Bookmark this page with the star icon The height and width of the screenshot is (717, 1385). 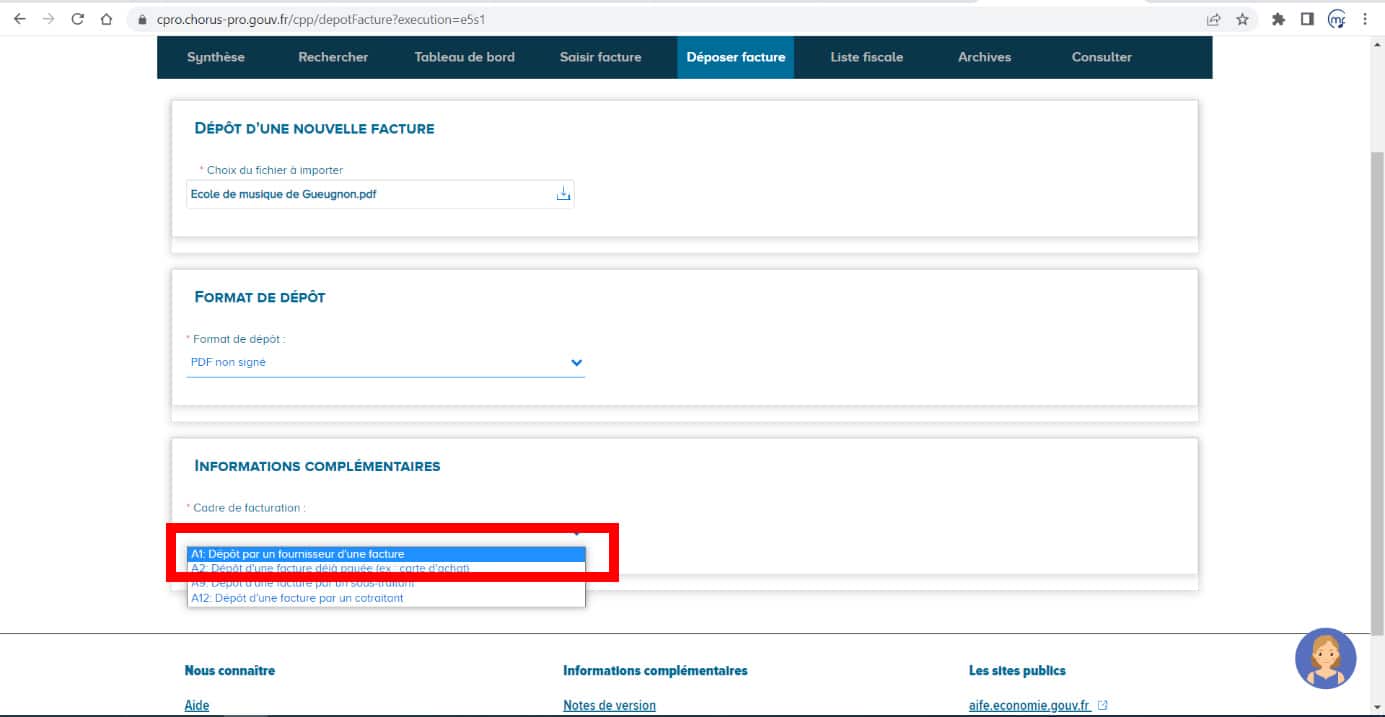(x=1242, y=19)
